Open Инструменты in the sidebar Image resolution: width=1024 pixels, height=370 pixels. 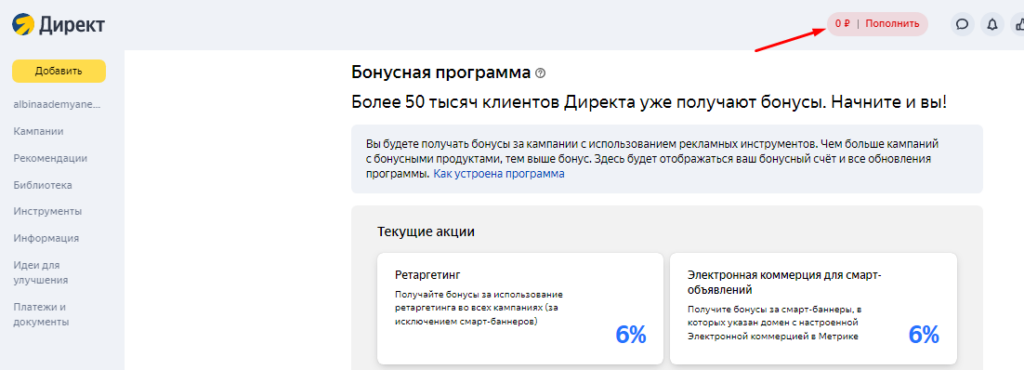(48, 211)
